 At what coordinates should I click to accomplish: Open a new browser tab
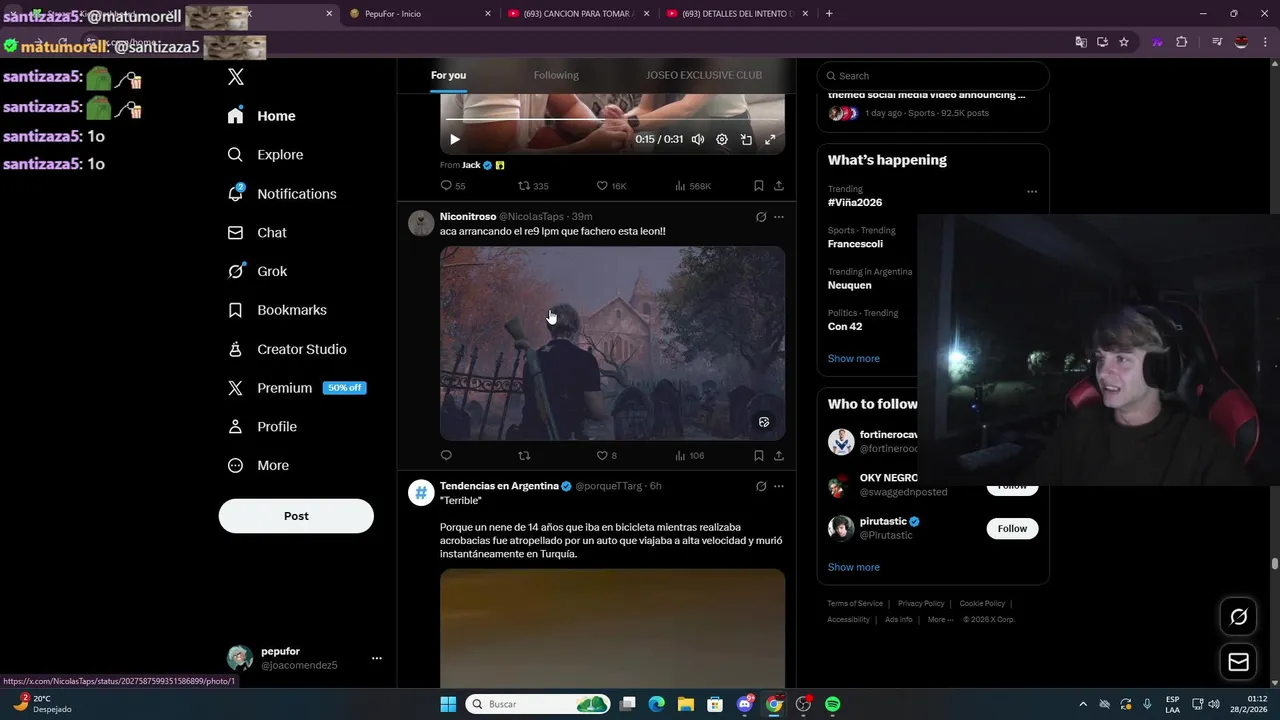click(829, 14)
